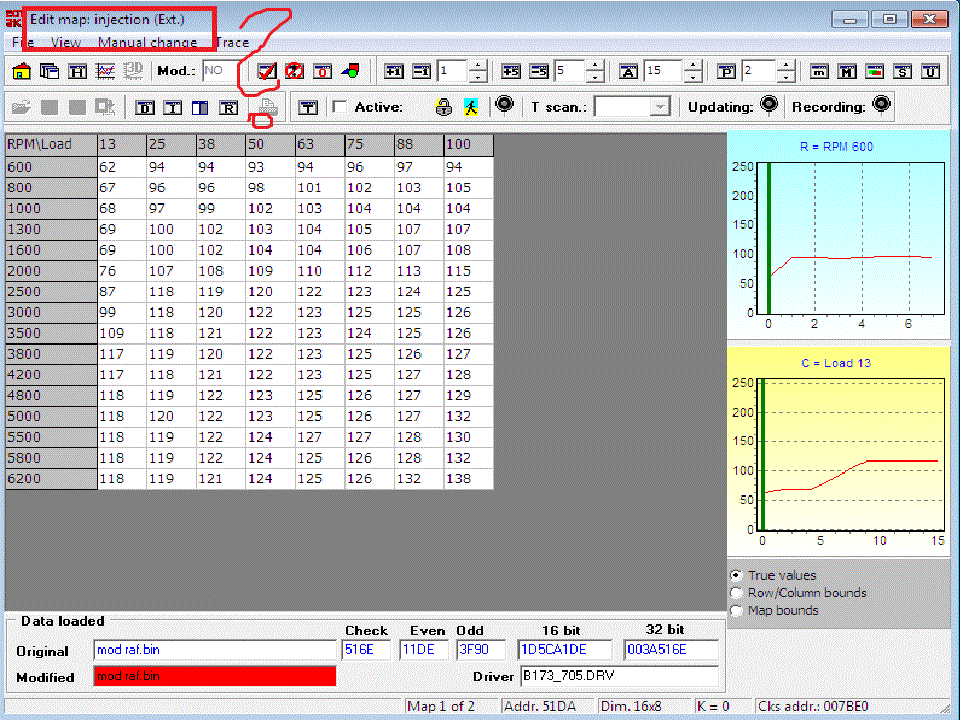Select the cell with value 138
The height and width of the screenshot is (720, 960).
click(468, 480)
